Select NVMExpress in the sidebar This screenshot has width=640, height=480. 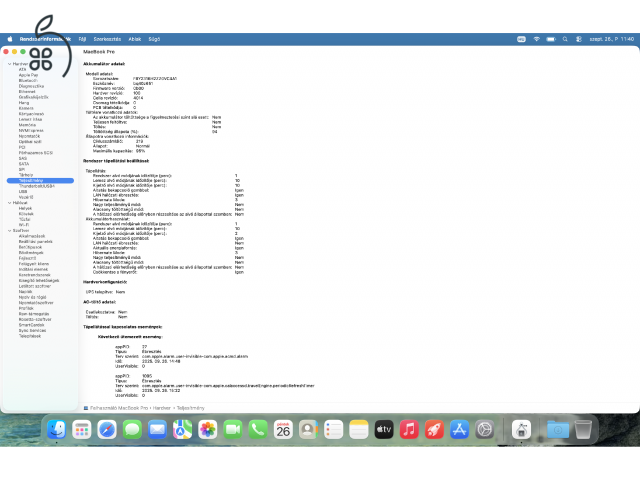tap(31, 131)
